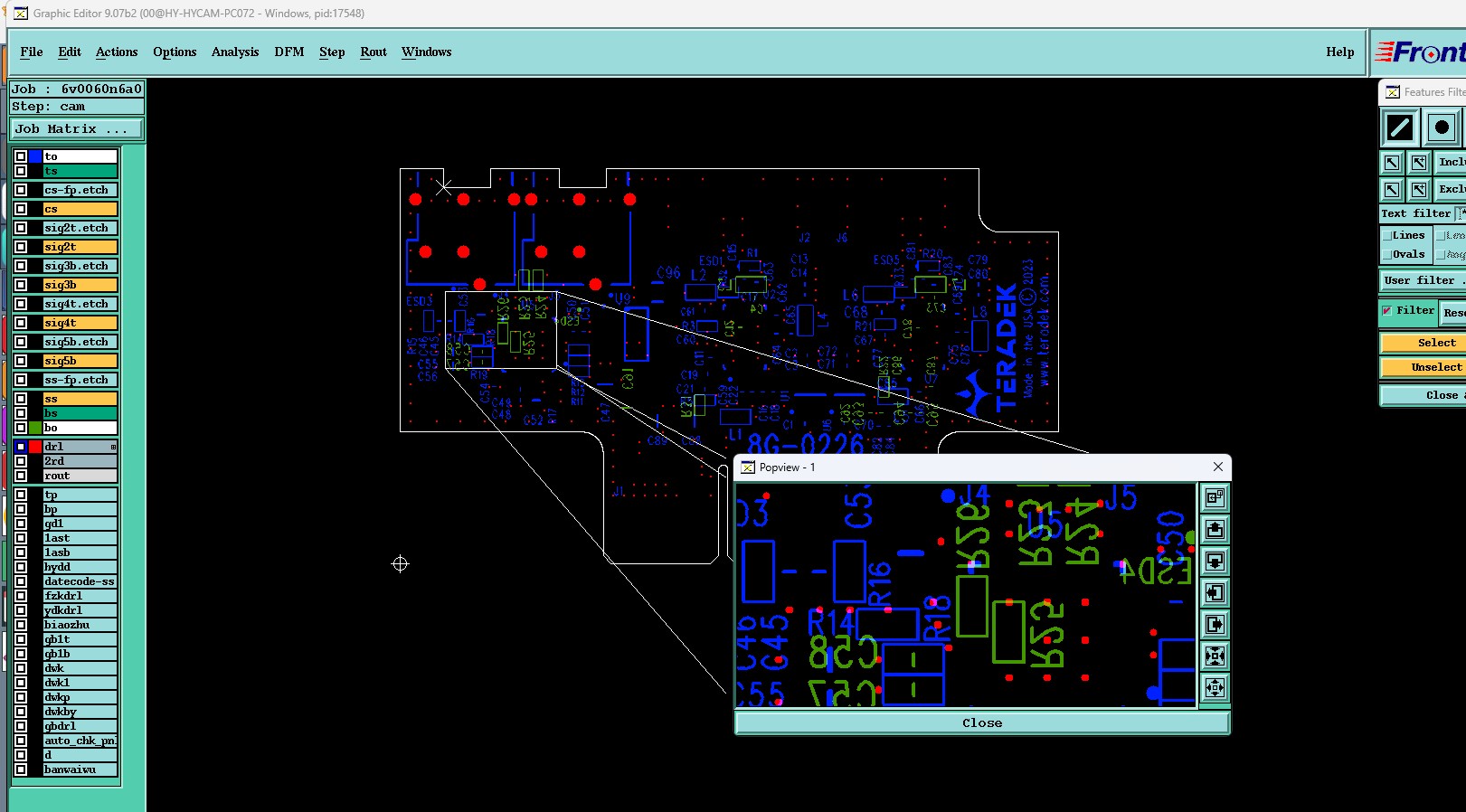This screenshot has height=812, width=1466.
Task: Check the Ovals checkbox in Features Filter
Action: [1387, 255]
